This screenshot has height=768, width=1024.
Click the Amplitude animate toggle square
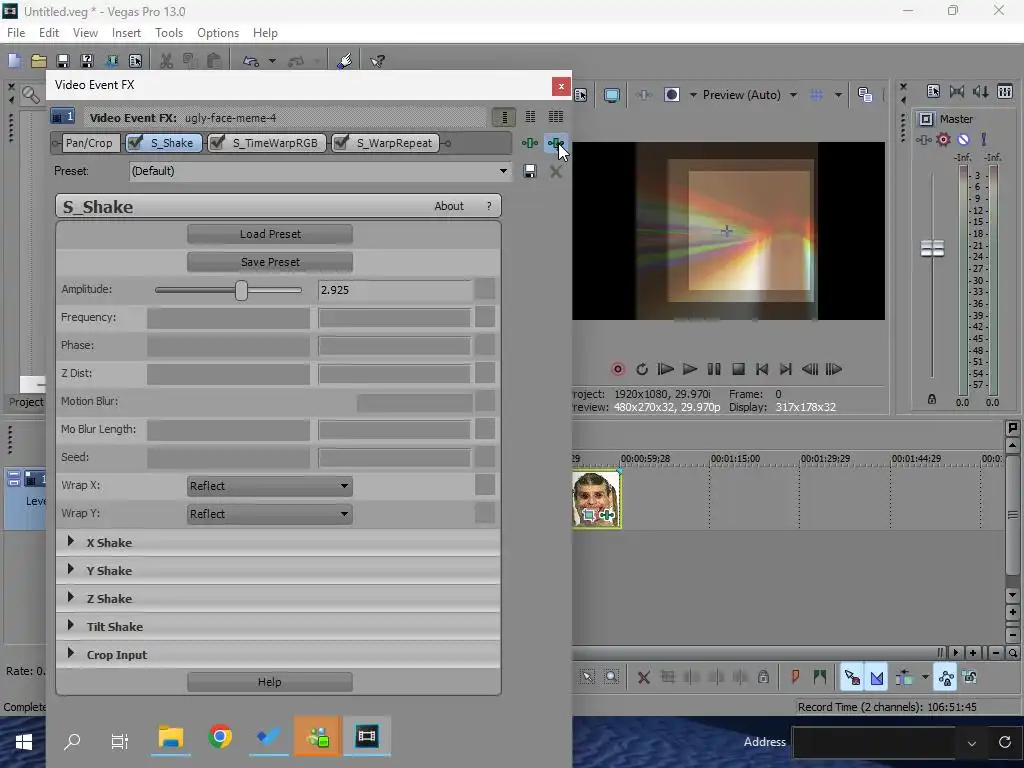485,289
